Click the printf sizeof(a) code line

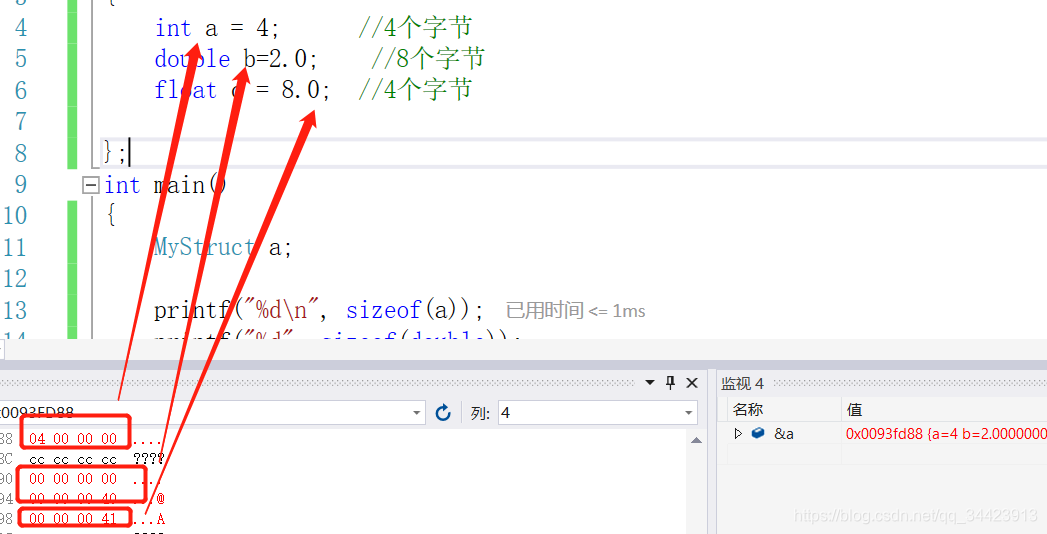pos(319,310)
